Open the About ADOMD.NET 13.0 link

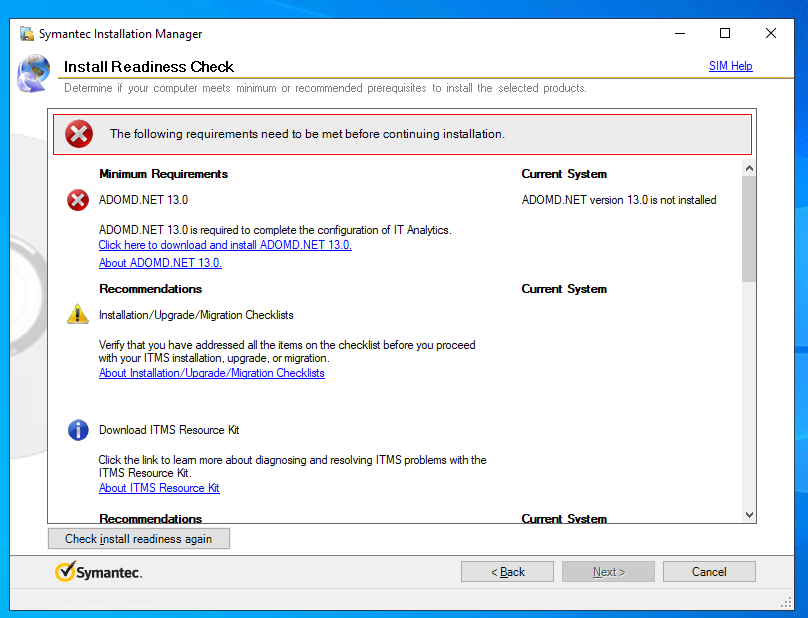tap(159, 263)
